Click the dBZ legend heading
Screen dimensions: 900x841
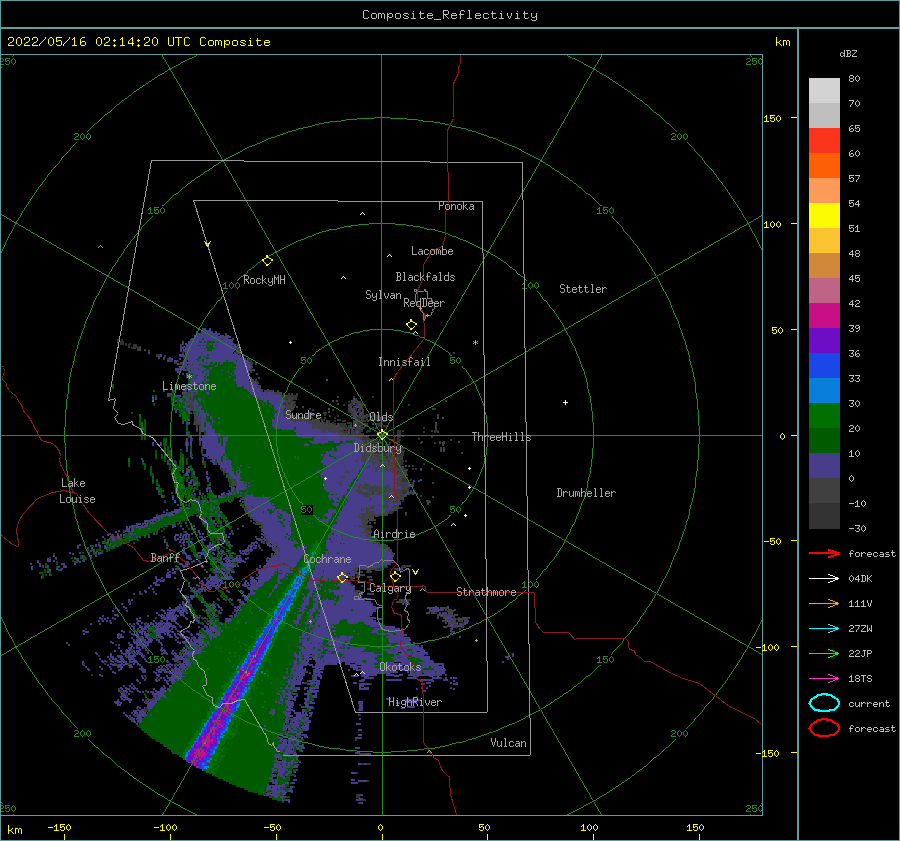pyautogui.click(x=848, y=53)
